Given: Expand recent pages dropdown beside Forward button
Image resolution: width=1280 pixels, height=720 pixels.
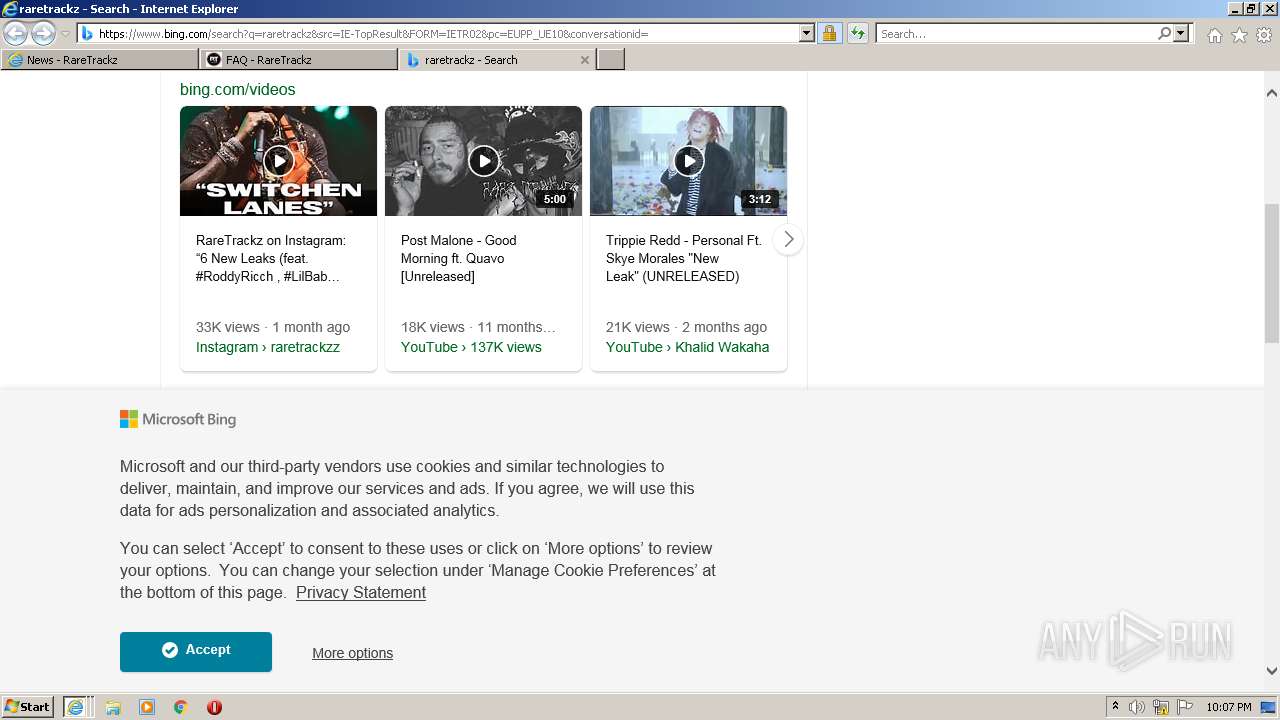Looking at the screenshot, I should 65,34.
